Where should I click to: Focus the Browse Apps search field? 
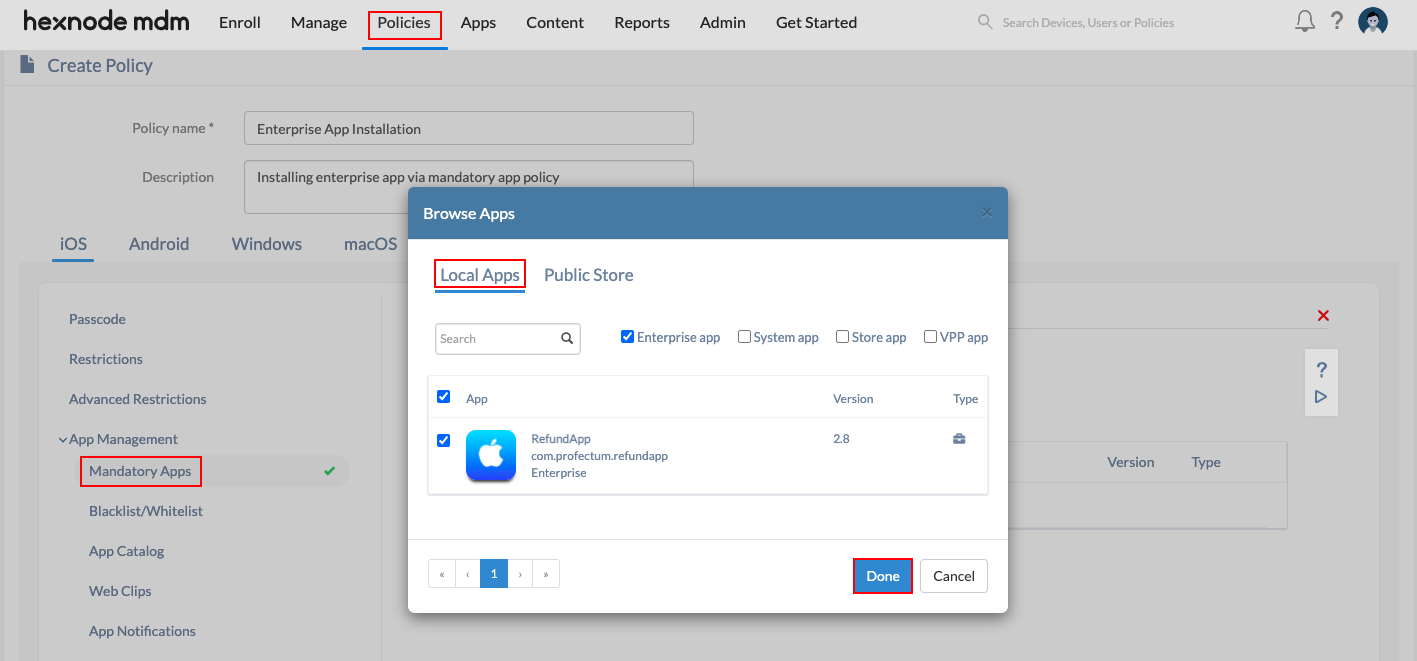pyautogui.click(x=508, y=338)
